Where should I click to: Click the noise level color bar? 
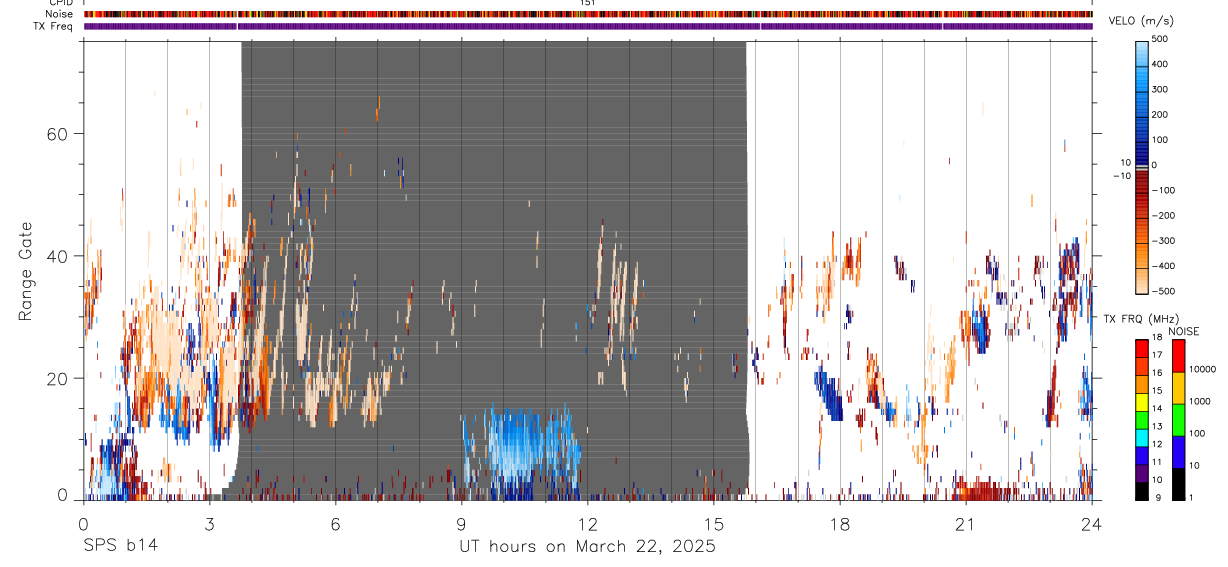click(1178, 419)
